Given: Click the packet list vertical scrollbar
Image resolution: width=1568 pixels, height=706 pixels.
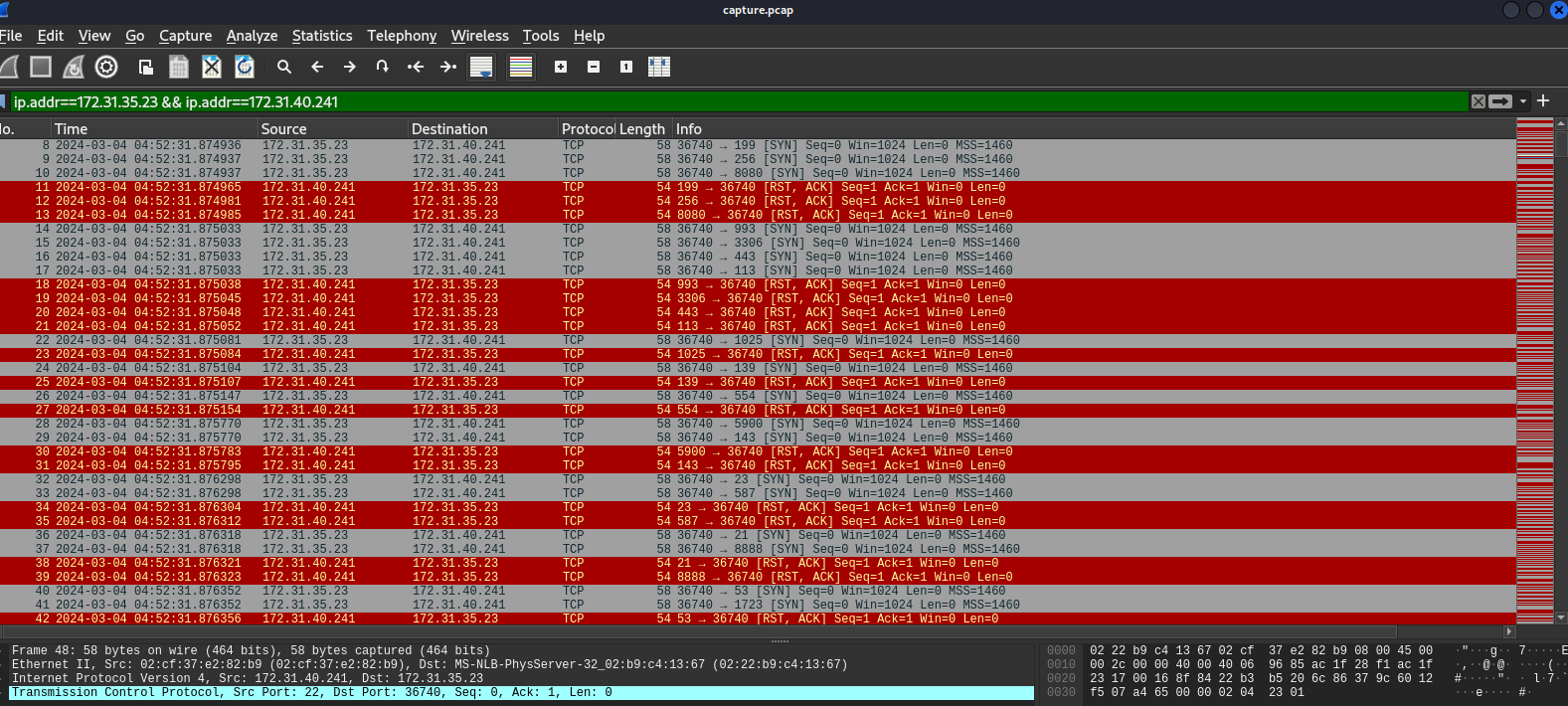Looking at the screenshot, I should pos(1560,378).
